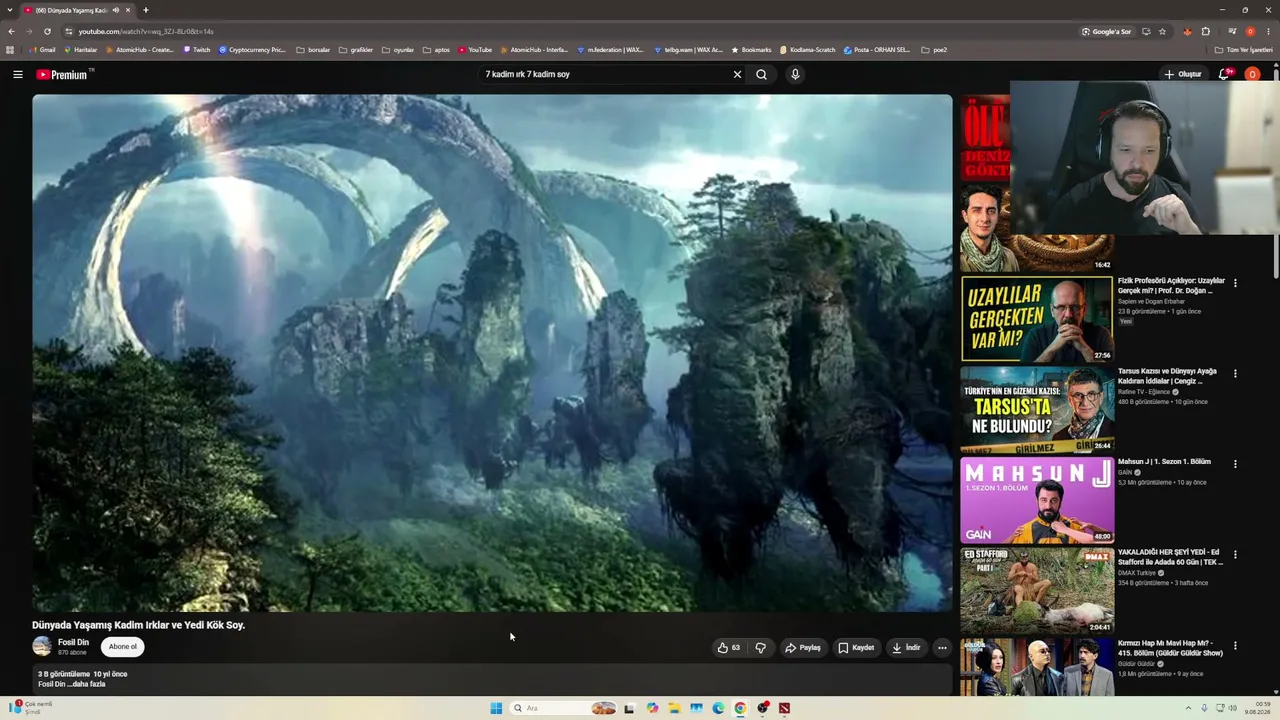Open options menu for Kırmızı Hap video
Image resolution: width=1280 pixels, height=720 pixels.
1235,645
